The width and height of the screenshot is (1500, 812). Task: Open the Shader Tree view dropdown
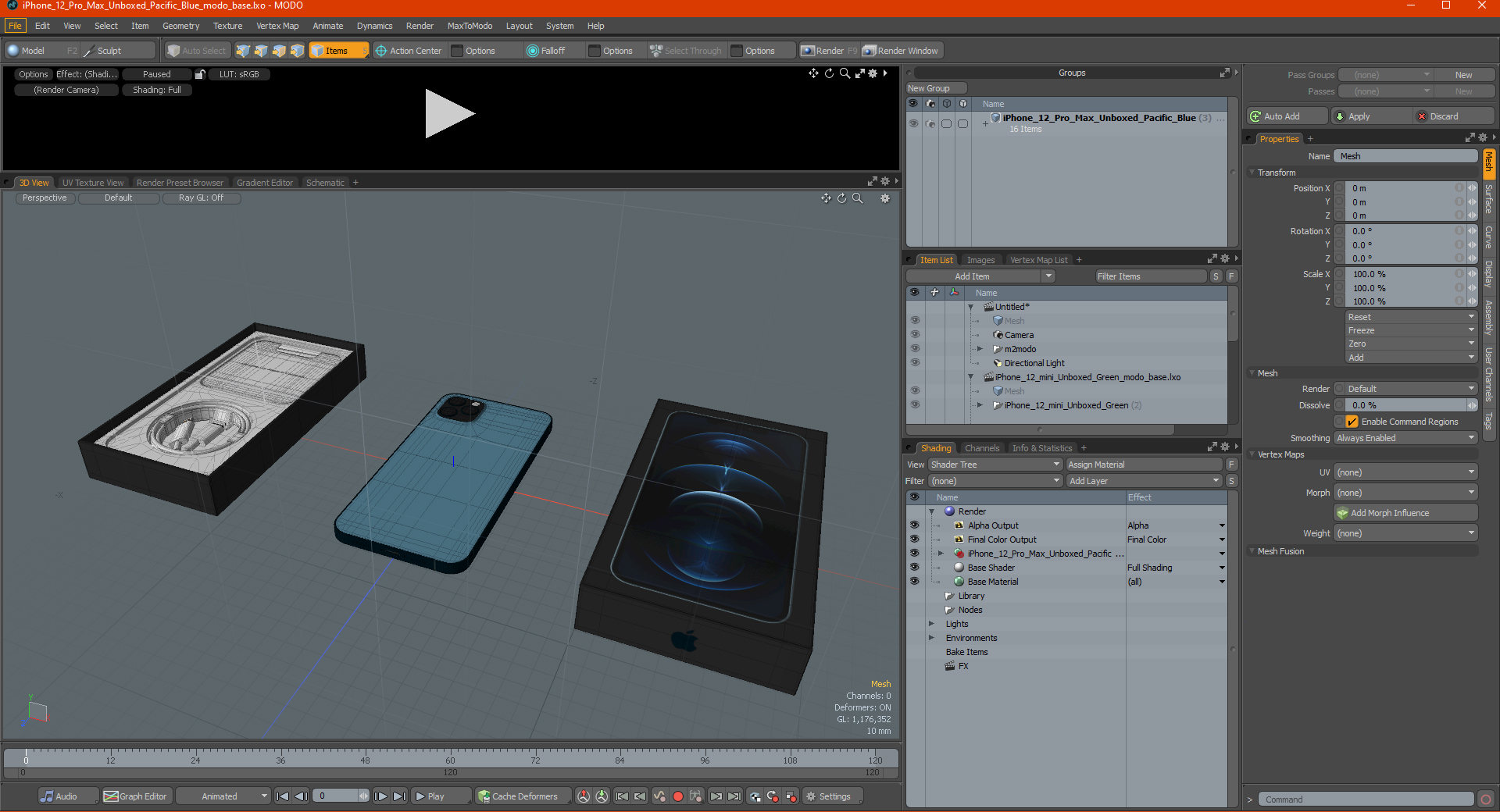(995, 465)
